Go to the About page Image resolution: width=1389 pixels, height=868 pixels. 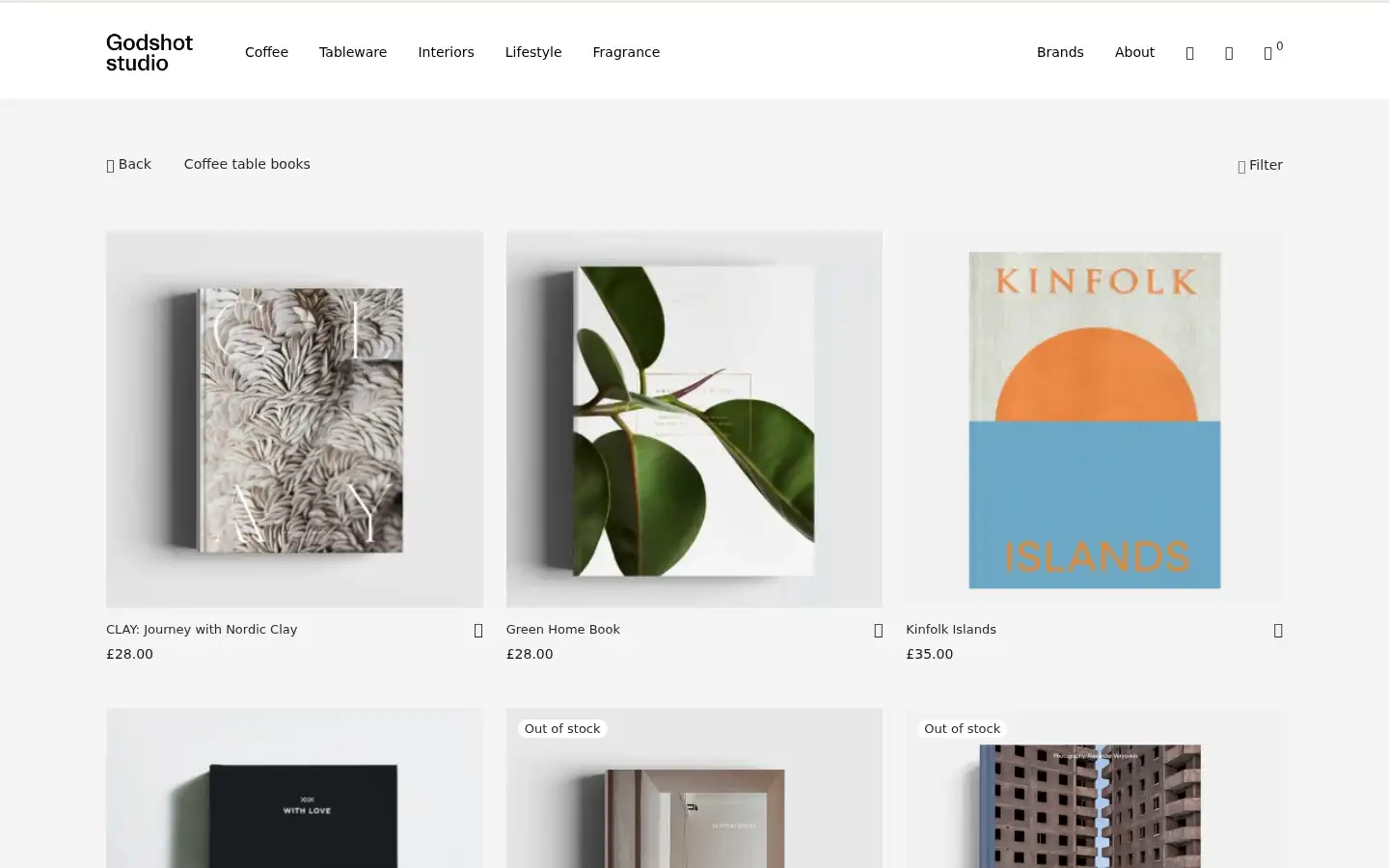pos(1134,52)
